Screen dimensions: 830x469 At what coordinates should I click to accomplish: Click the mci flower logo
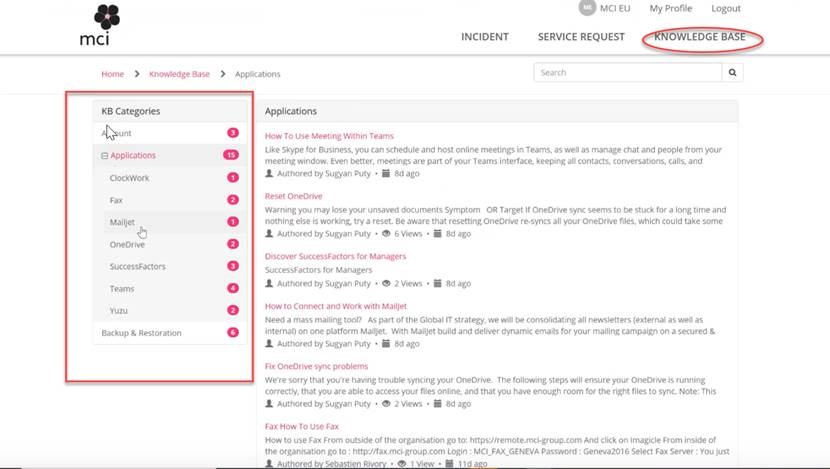(x=101, y=25)
